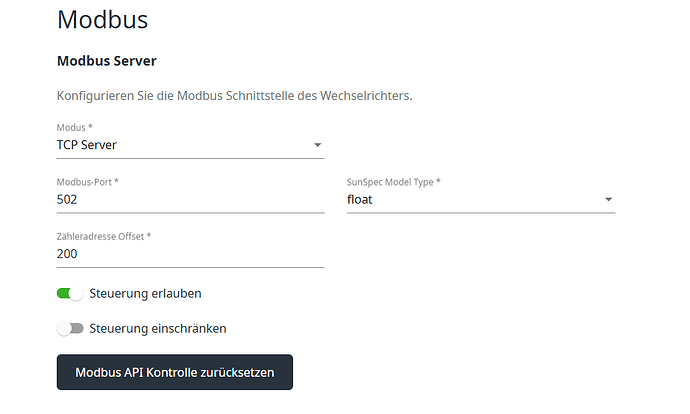Disable the Steuerung erlauben switch

tap(70, 293)
